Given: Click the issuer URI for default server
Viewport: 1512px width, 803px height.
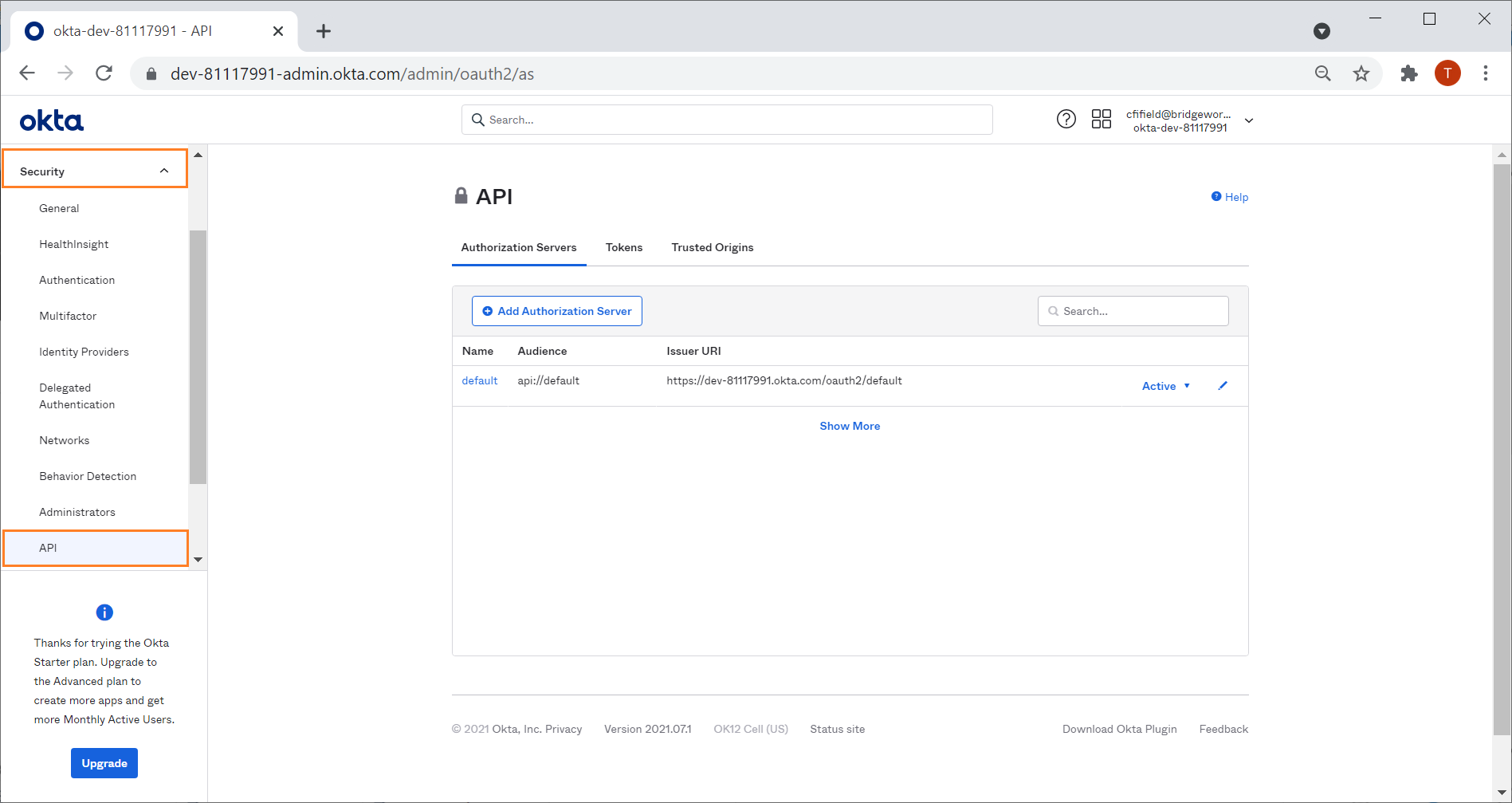Looking at the screenshot, I should tap(784, 380).
